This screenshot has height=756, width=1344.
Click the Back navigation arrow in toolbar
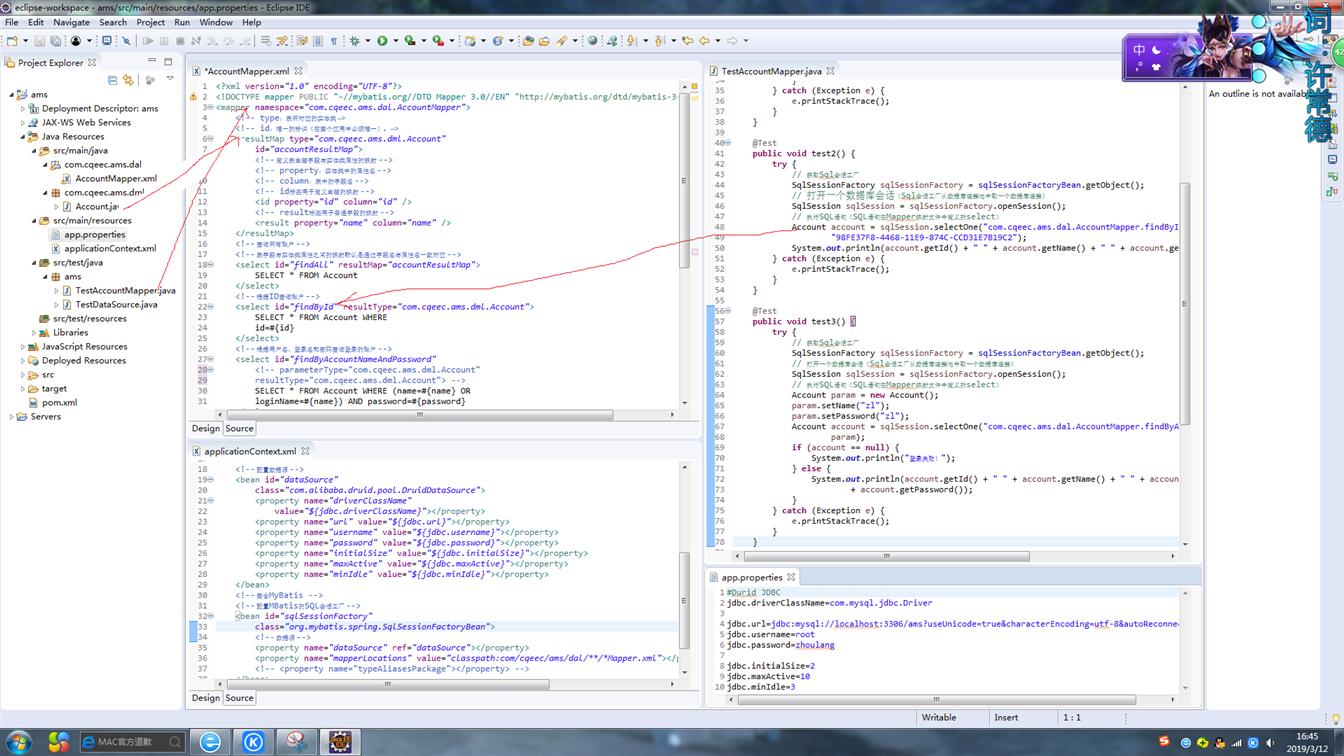pyautogui.click(x=704, y=41)
